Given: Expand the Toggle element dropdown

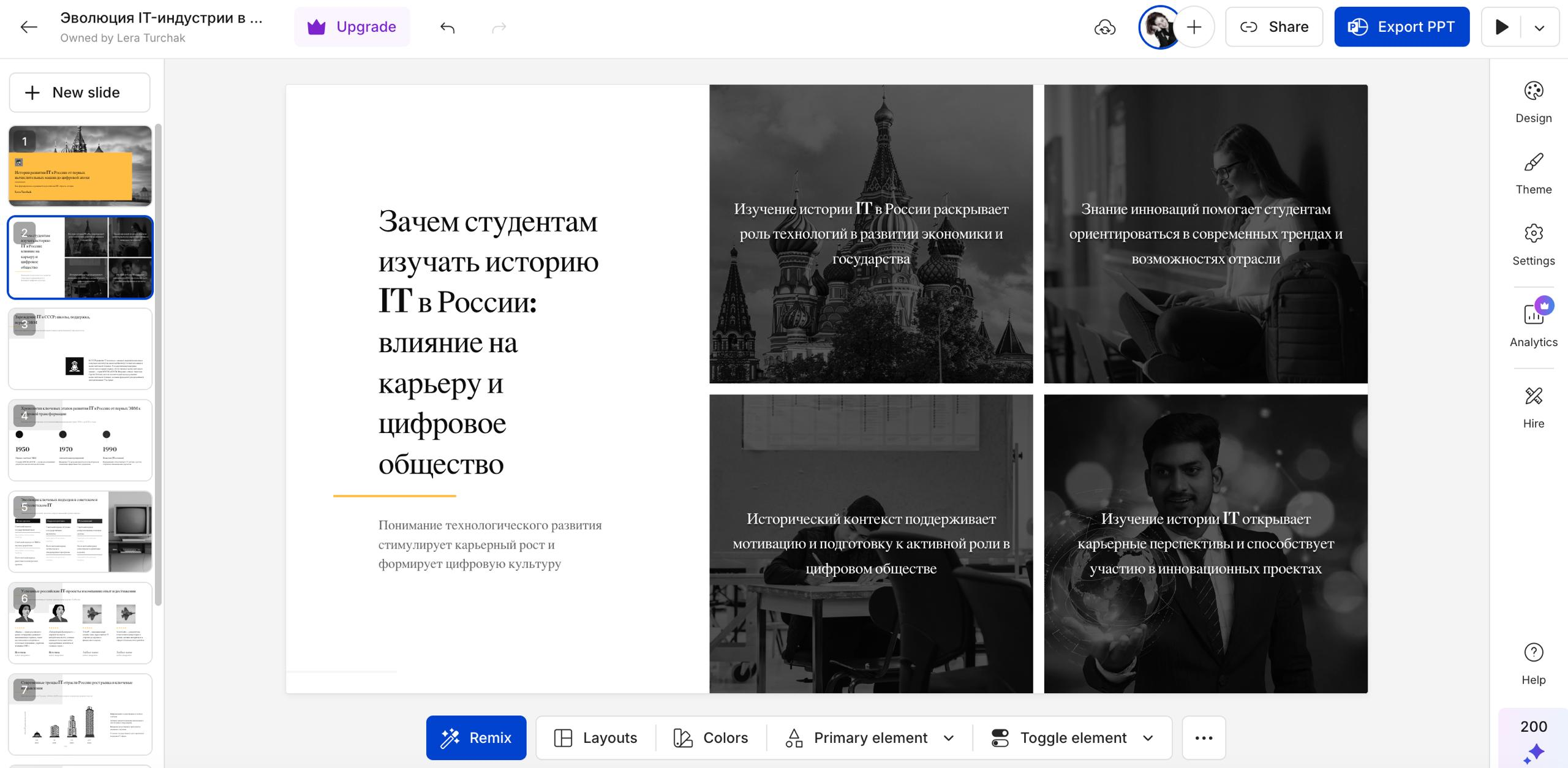Looking at the screenshot, I should click(1147, 737).
